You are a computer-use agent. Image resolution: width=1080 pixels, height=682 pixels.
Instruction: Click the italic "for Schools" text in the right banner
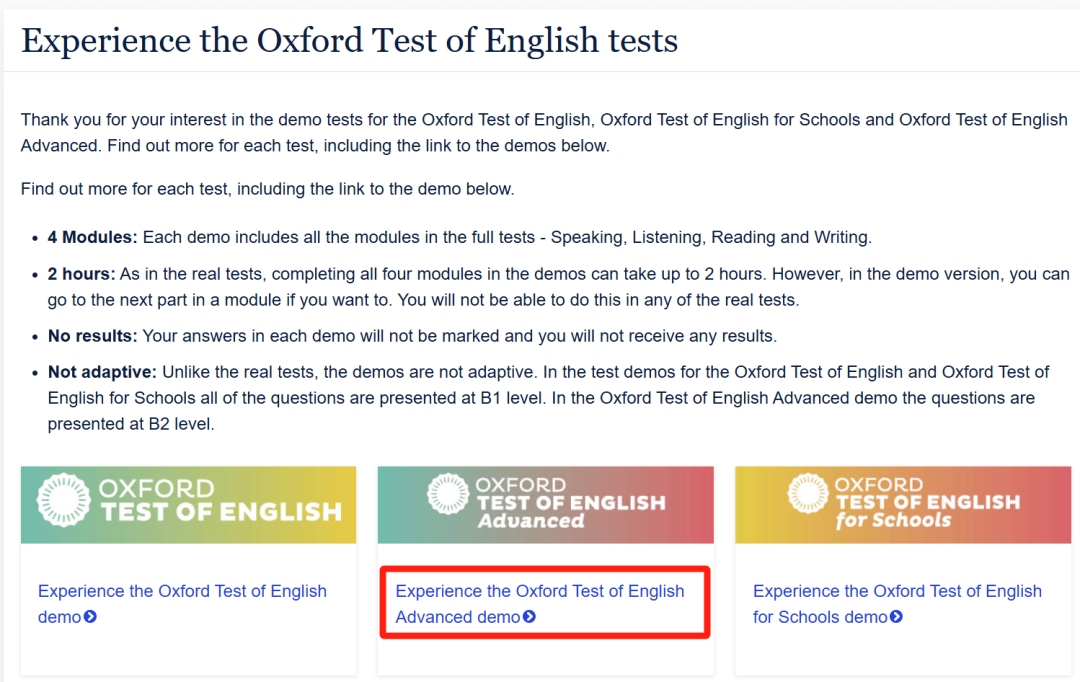coord(893,520)
